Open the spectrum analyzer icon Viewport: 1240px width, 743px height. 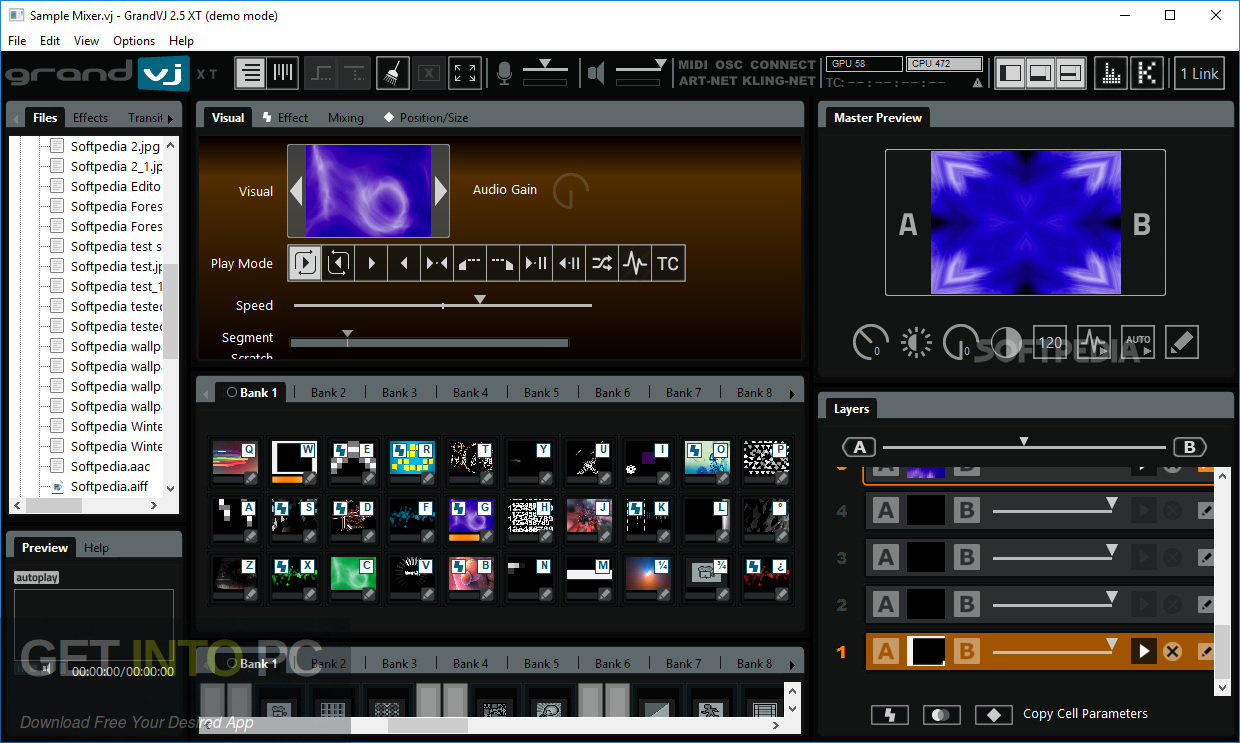(x=1112, y=73)
